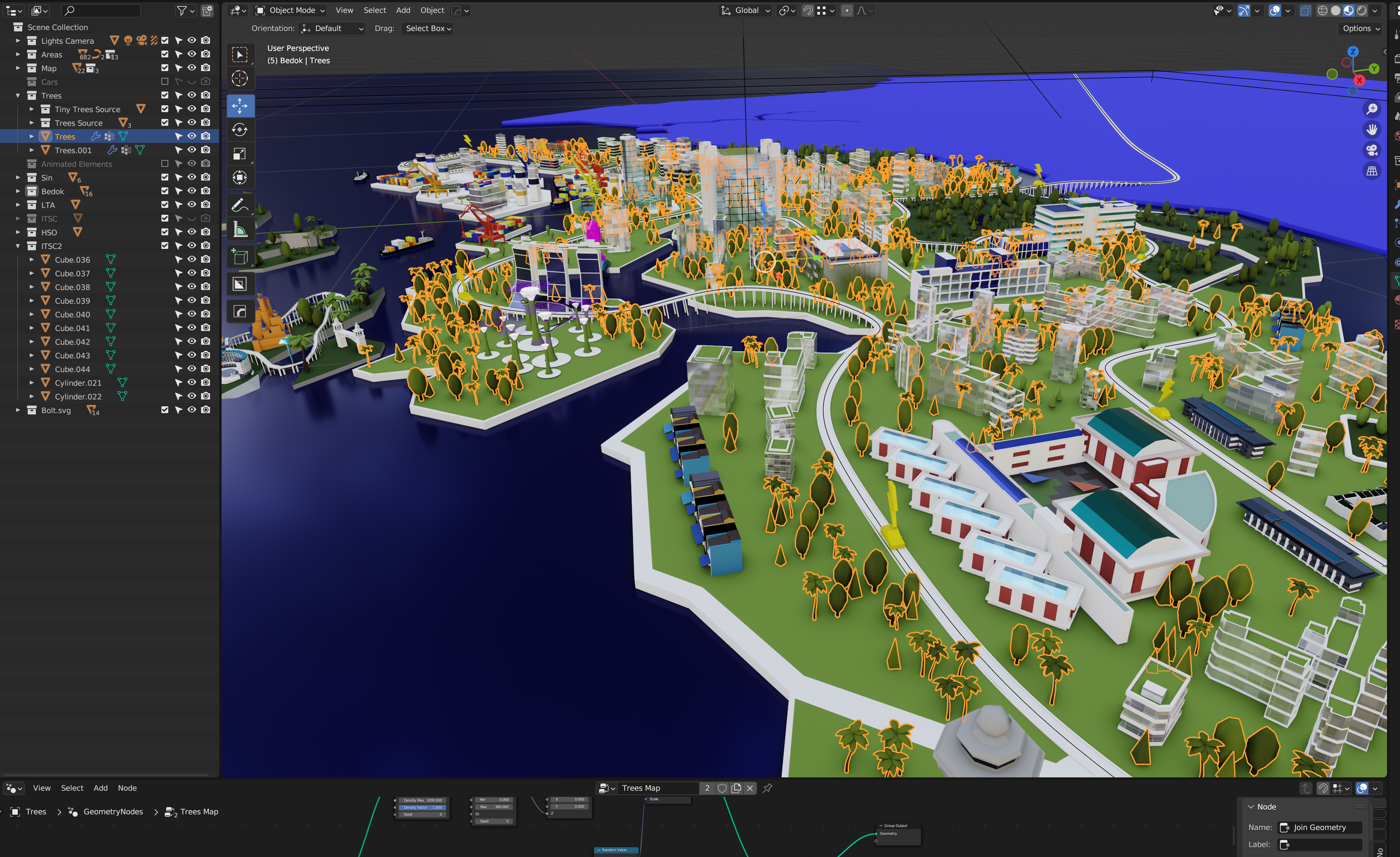Screen dimensions: 1400x857
Task: Hide the Trees.001 object in viewport
Action: [x=192, y=150]
